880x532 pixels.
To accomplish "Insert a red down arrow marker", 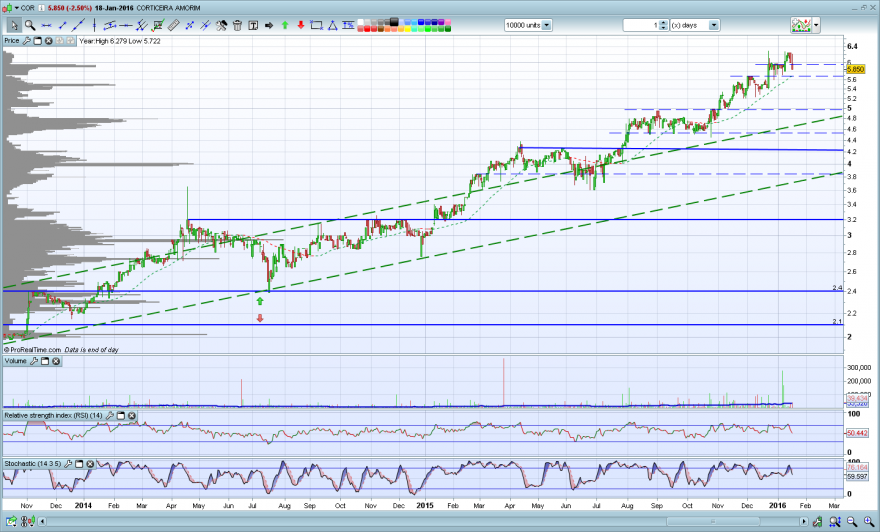I will click(x=301, y=25).
